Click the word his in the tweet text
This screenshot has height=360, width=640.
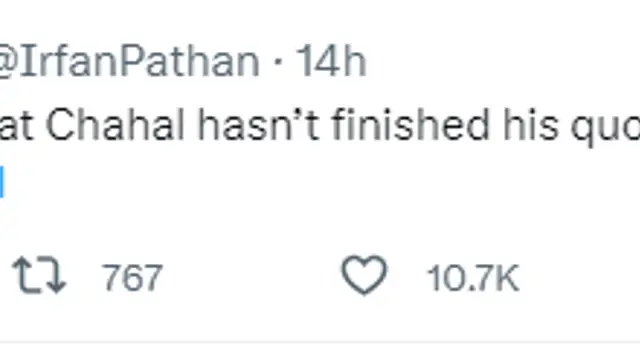530,125
